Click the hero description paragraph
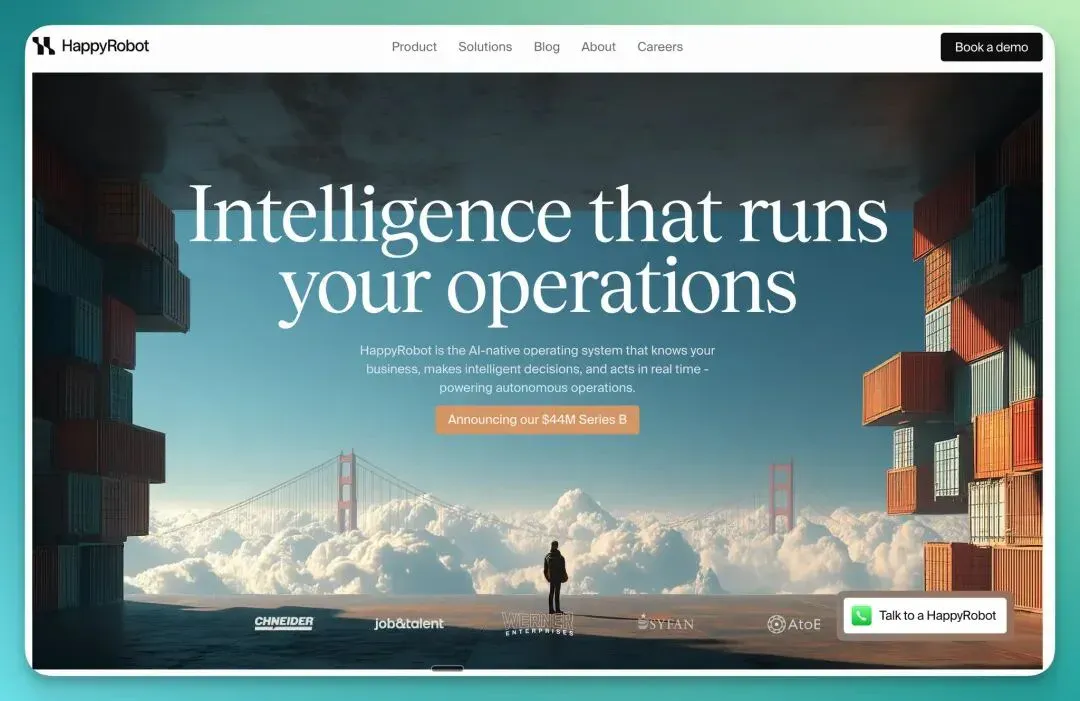 click(x=537, y=369)
